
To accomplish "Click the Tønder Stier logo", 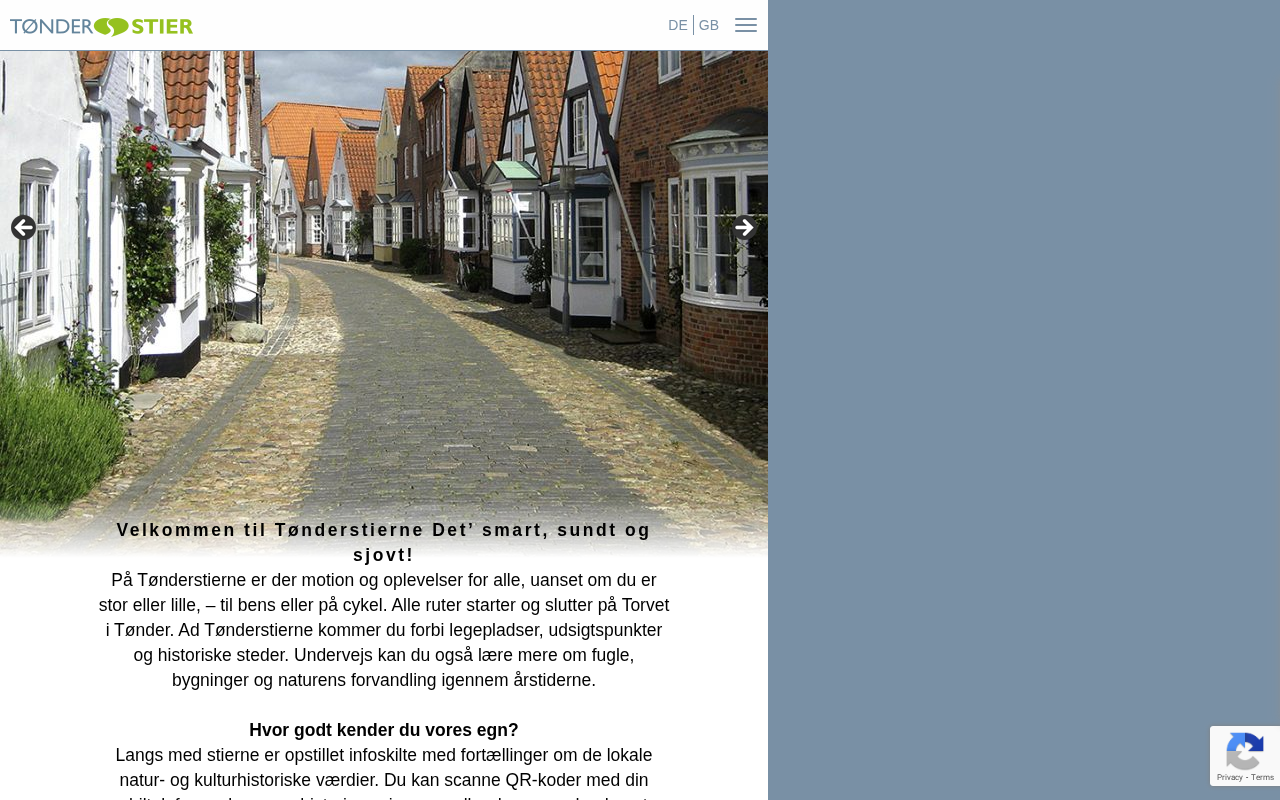I will click(101, 26).
